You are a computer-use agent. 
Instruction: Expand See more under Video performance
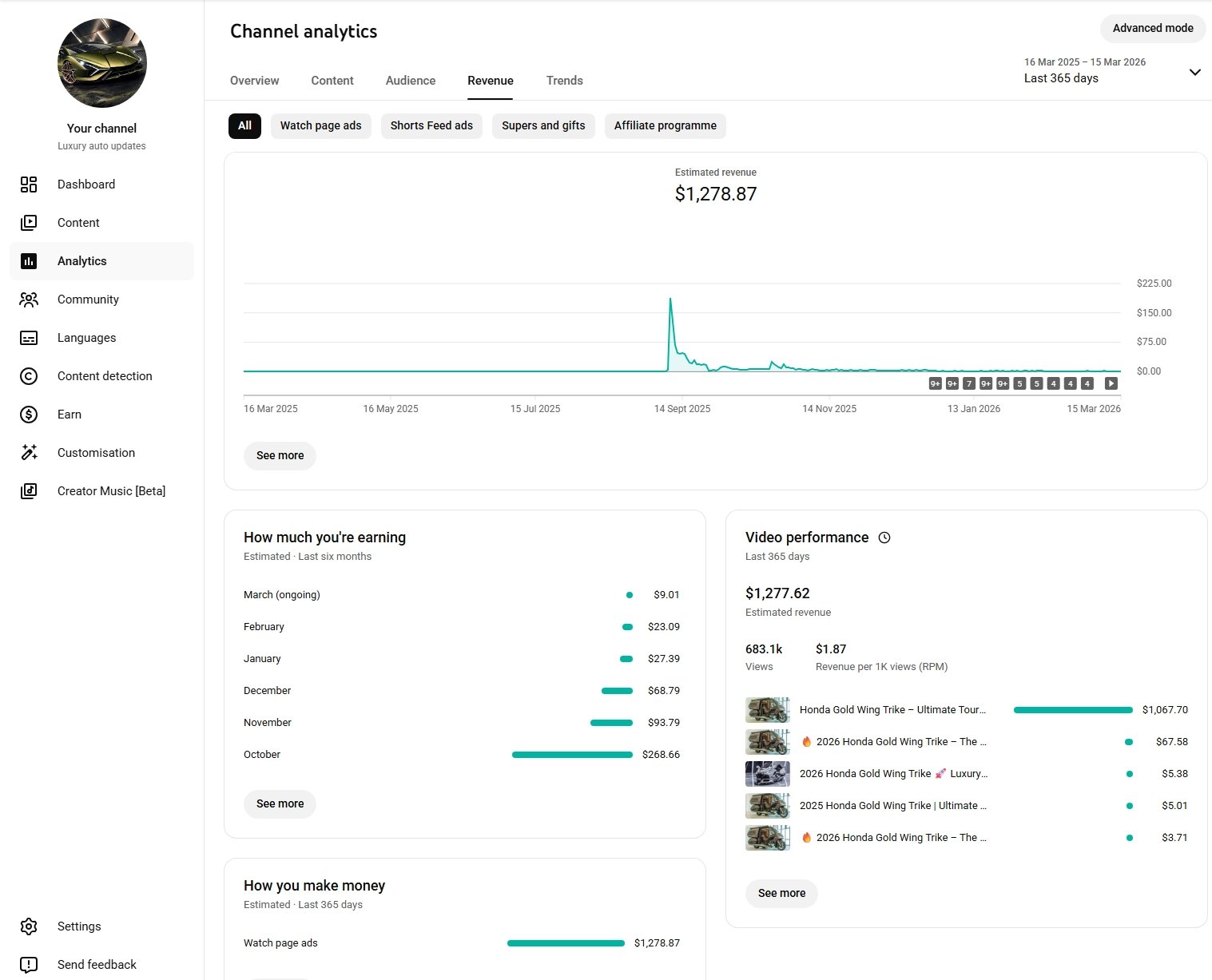pos(781,893)
